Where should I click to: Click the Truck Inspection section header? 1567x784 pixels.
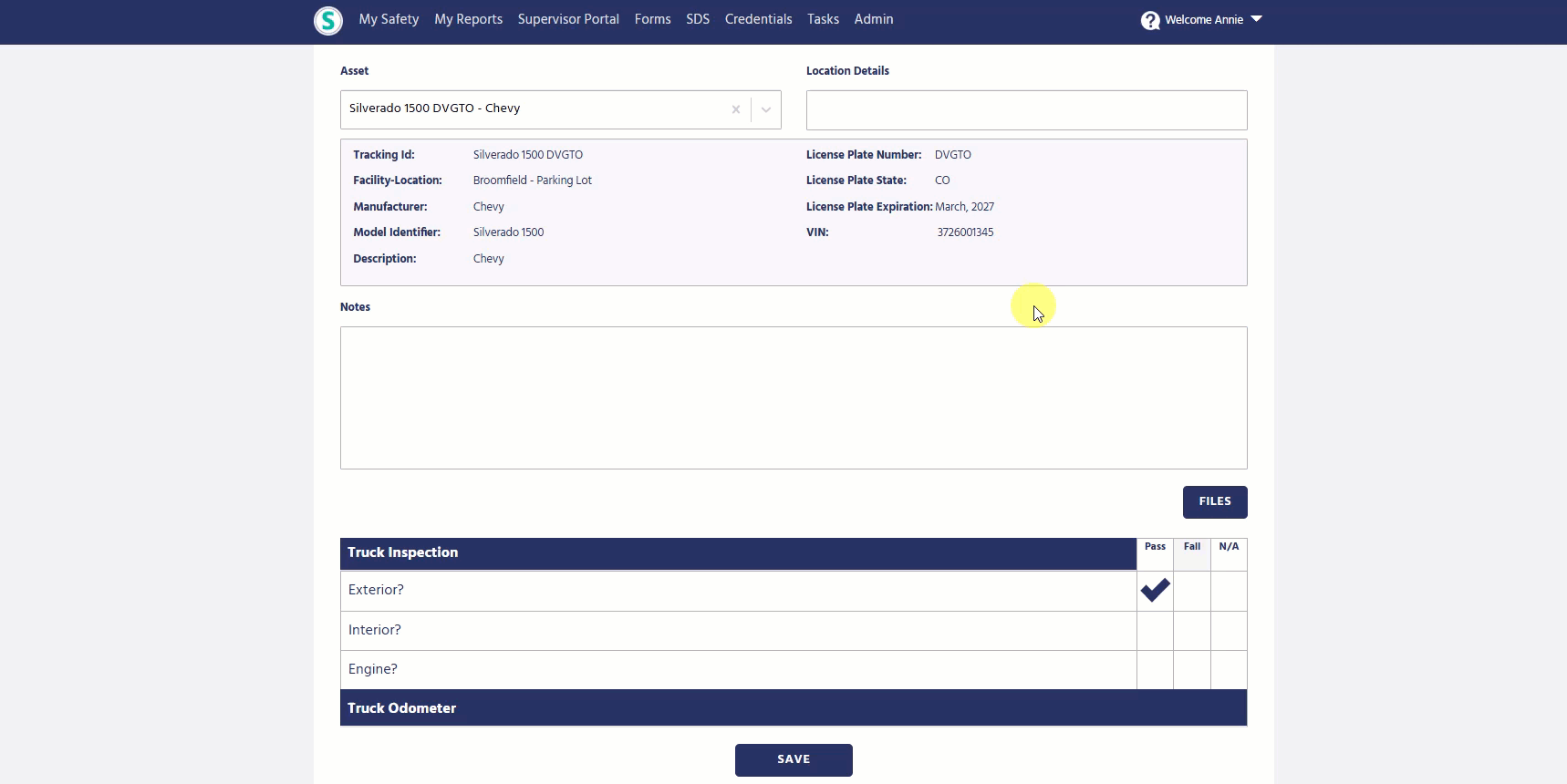pos(738,553)
